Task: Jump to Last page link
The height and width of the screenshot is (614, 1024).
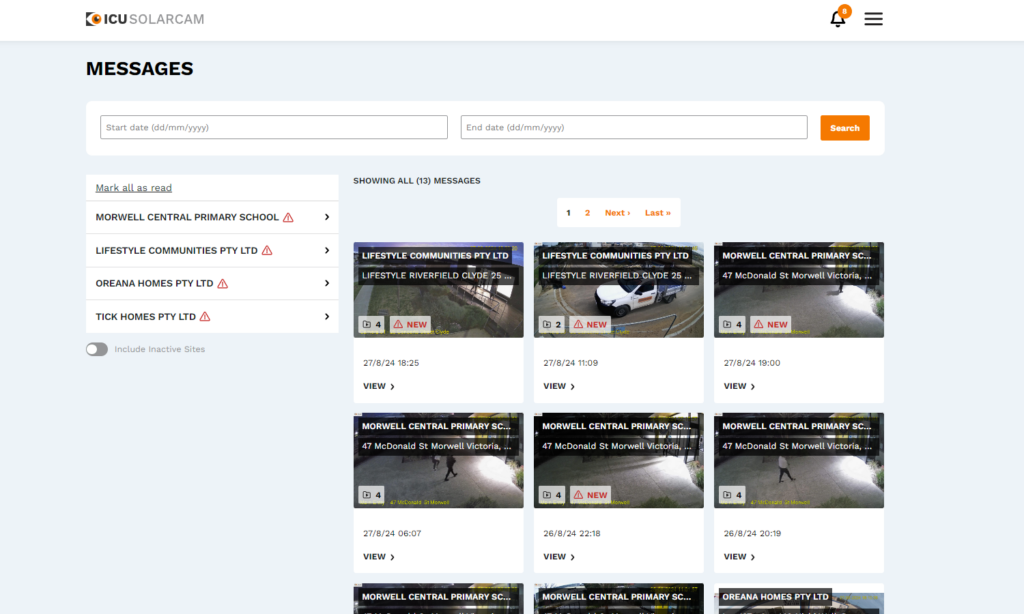Action: point(658,213)
